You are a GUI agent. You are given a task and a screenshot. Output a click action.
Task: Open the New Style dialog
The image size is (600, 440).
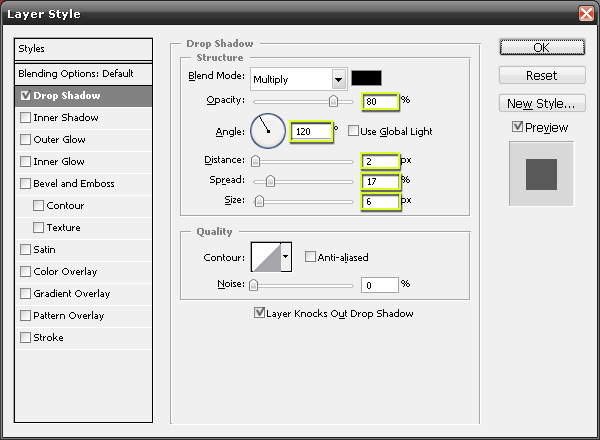click(x=542, y=103)
